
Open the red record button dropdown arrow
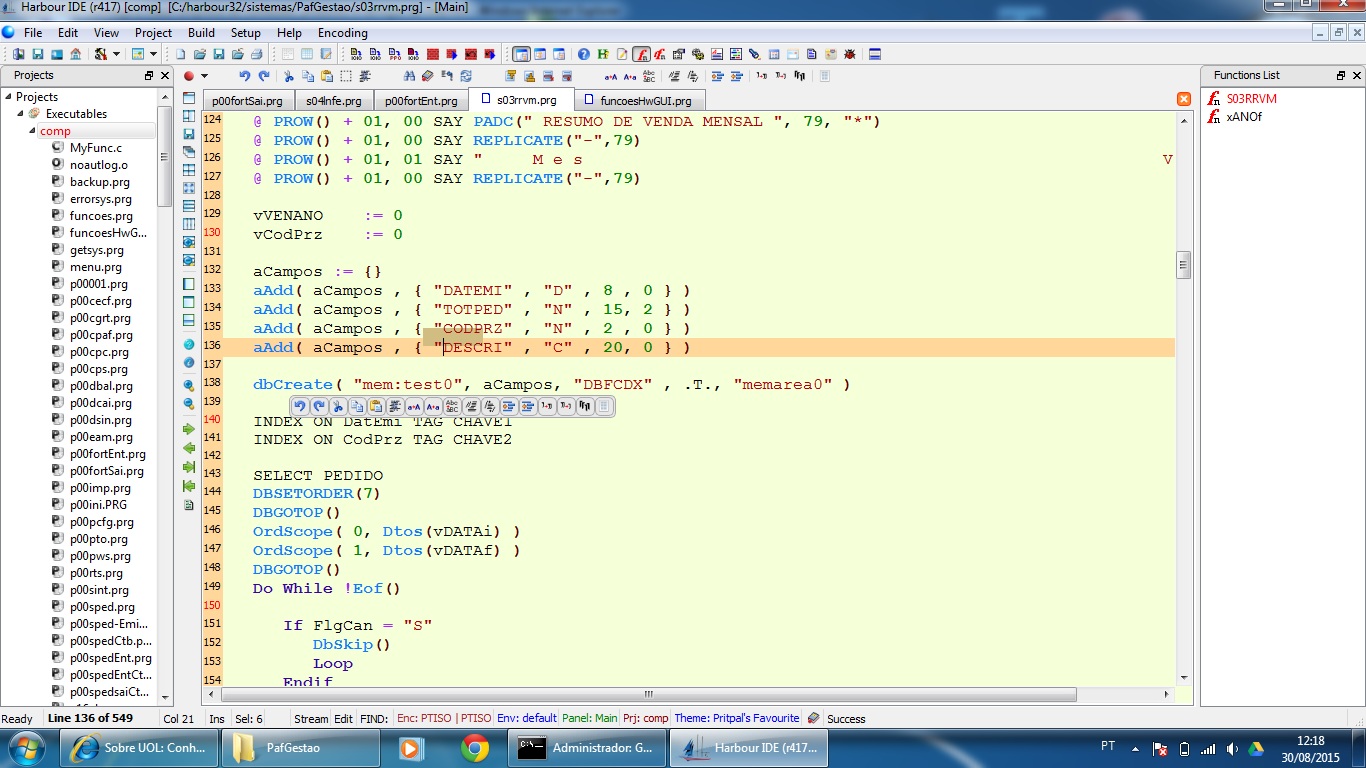click(x=205, y=76)
